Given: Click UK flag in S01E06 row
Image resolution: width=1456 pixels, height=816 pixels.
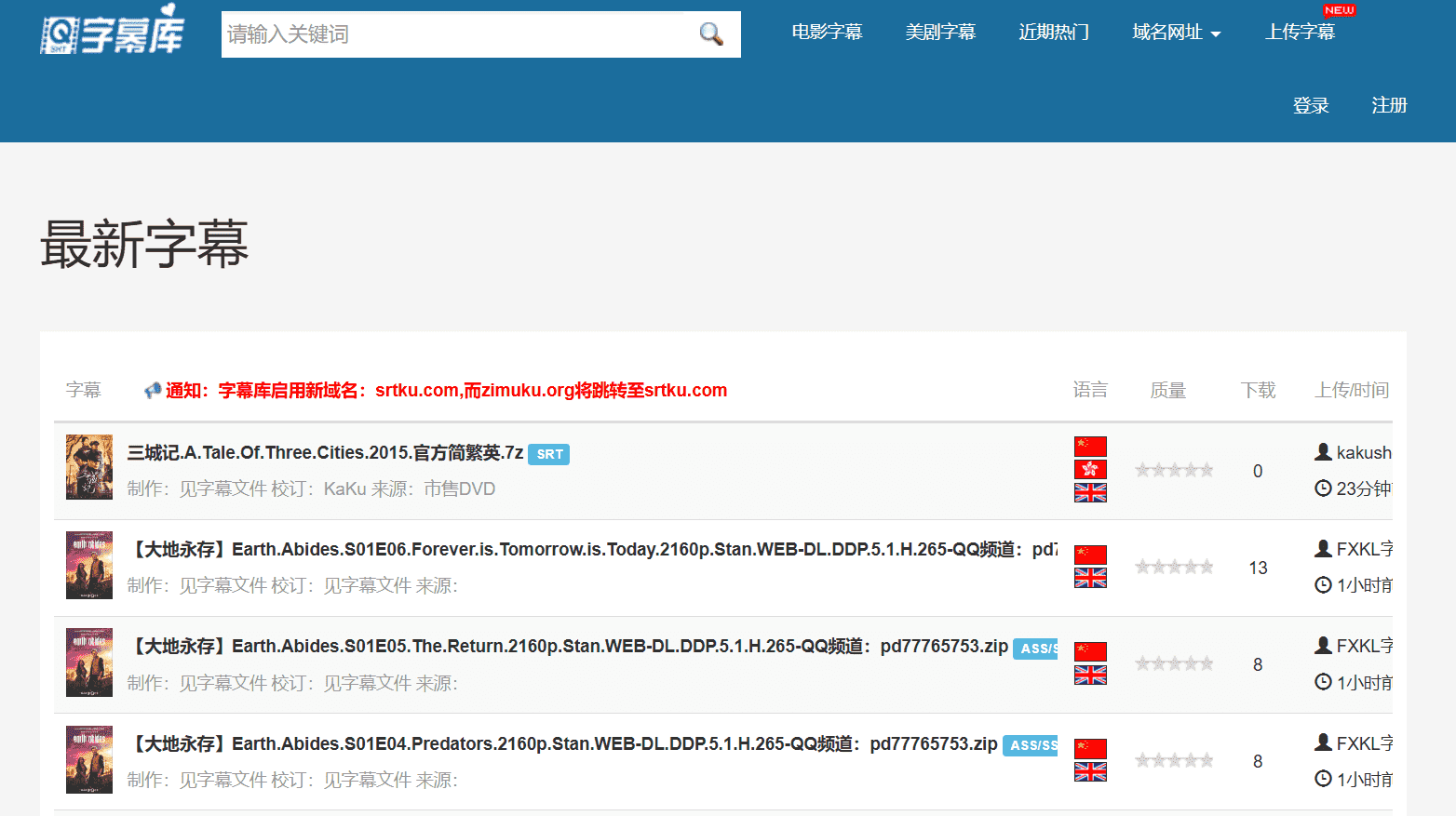Looking at the screenshot, I should (x=1090, y=578).
